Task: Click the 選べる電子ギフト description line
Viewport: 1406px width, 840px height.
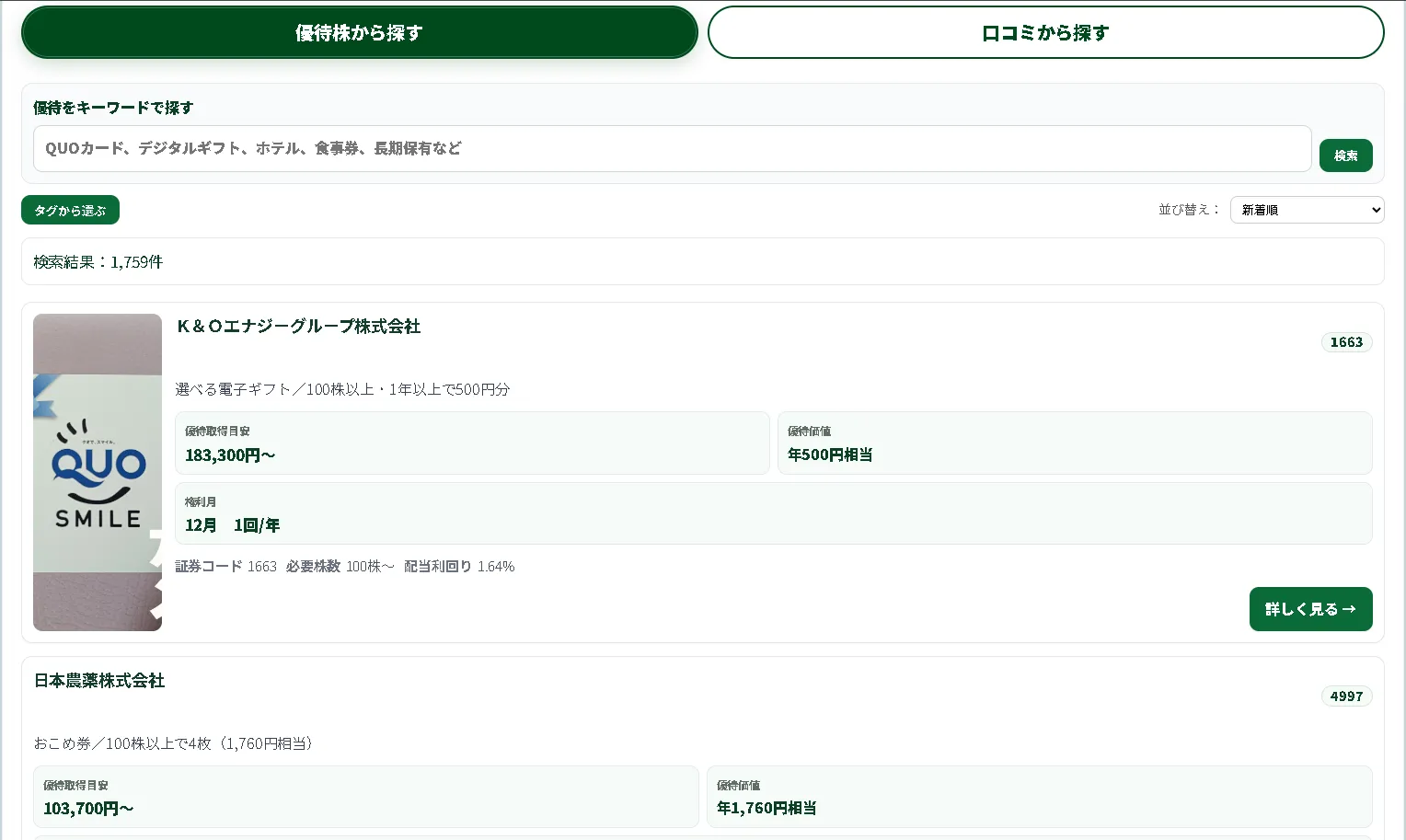Action: tap(342, 389)
